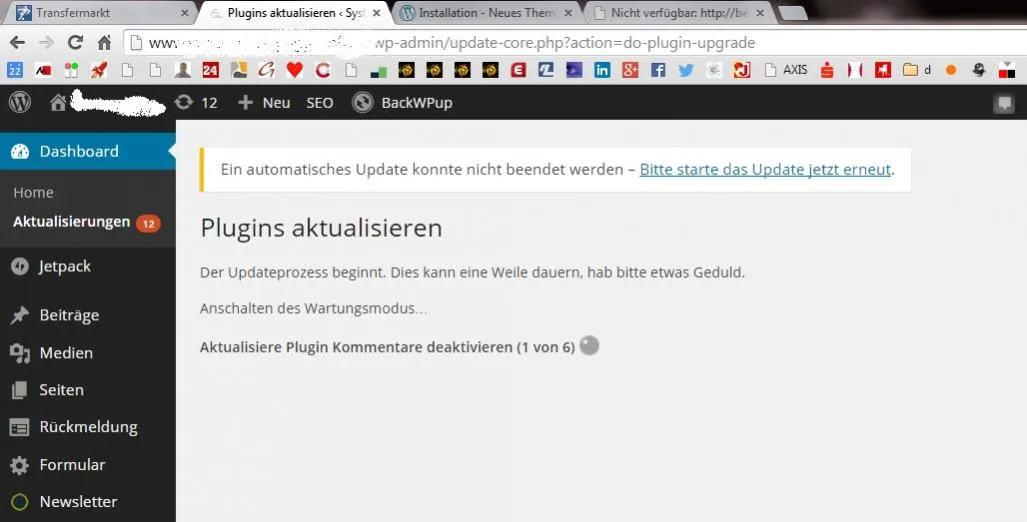Click the plus Neu icon
The image size is (1027, 522).
pyautogui.click(x=245, y=103)
